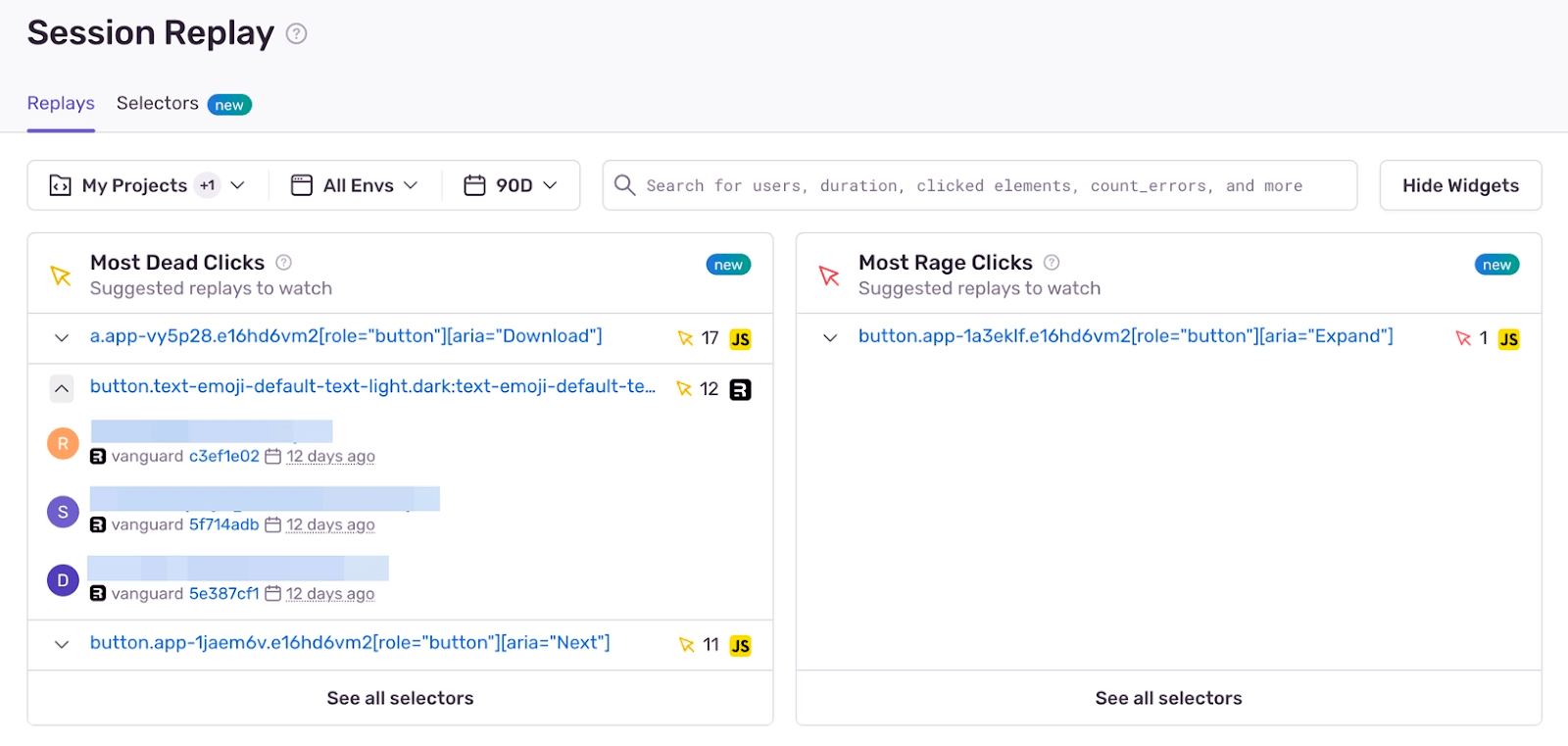Screen dimensions: 1568x746
Task: Open replay link c3ef1e02
Action: coord(224,456)
